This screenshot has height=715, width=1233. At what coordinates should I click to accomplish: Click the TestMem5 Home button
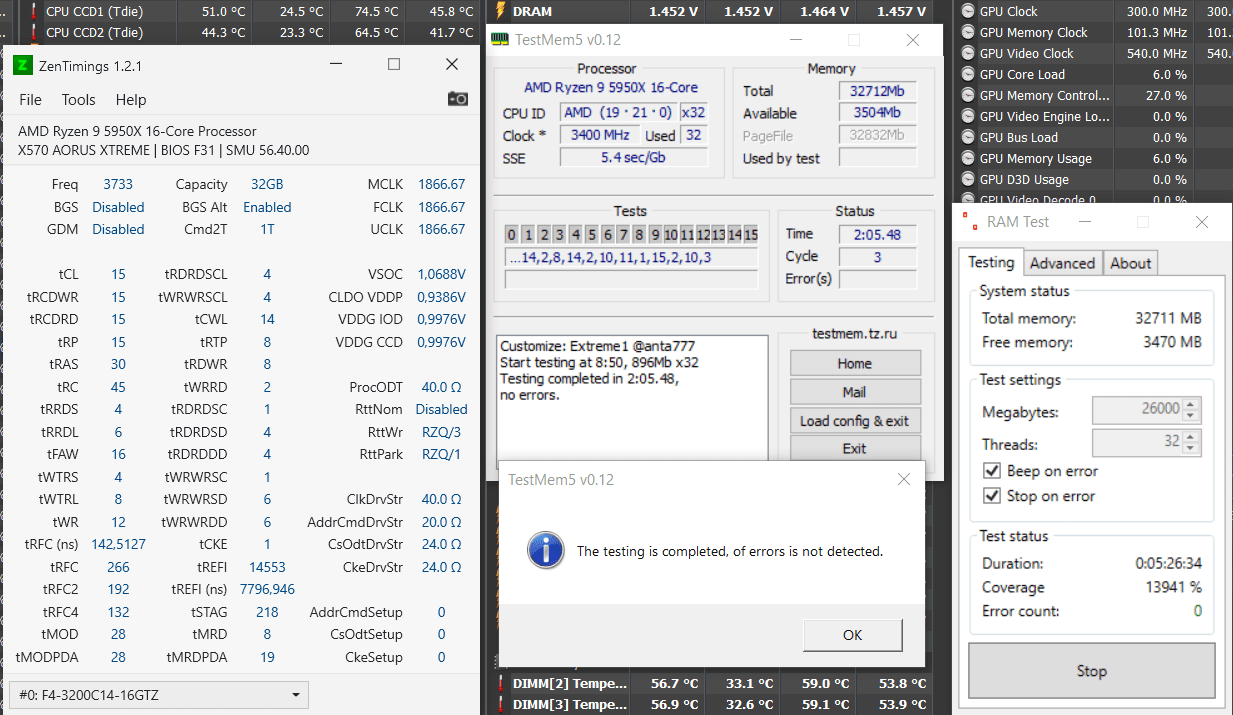[x=854, y=363]
